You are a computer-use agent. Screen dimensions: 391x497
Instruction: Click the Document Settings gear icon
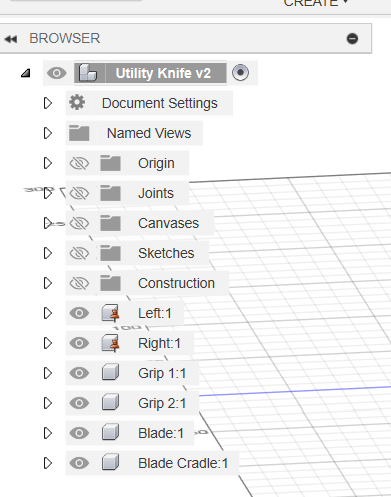pyautogui.click(x=77, y=102)
